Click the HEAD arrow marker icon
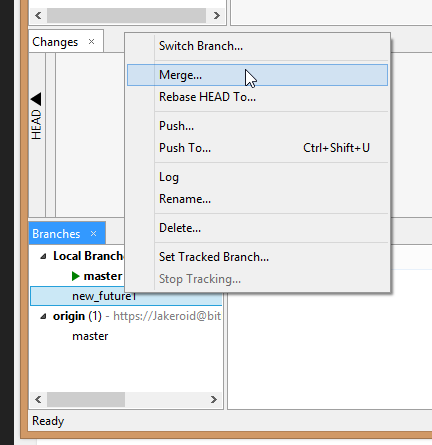The image size is (432, 445). coord(36,99)
